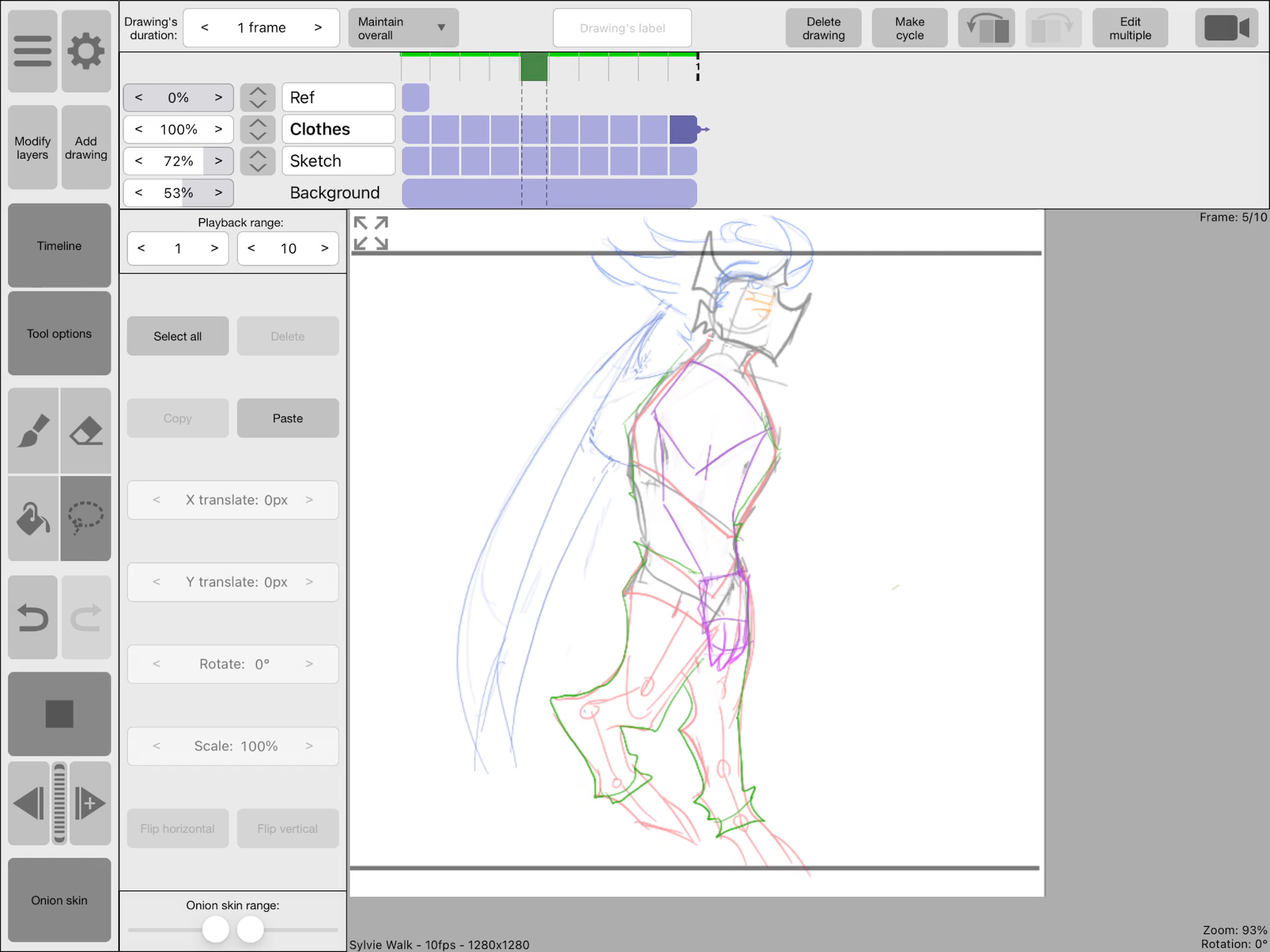Decrease playback range end value 10
The width and height of the screenshot is (1270, 952).
[251, 248]
